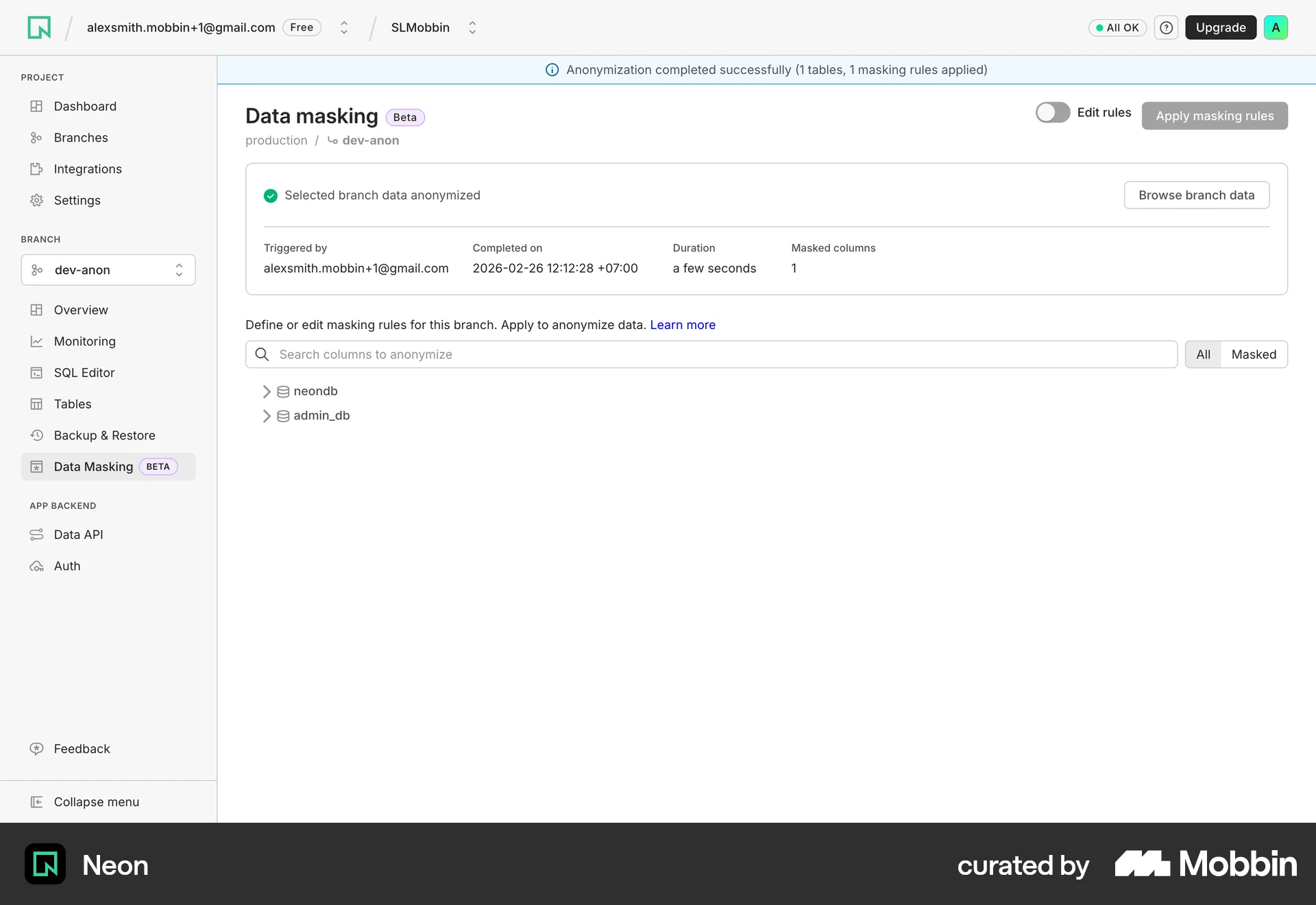Click the Integrations puzzle icon
Screen dimensions: 1316x905
point(36,169)
